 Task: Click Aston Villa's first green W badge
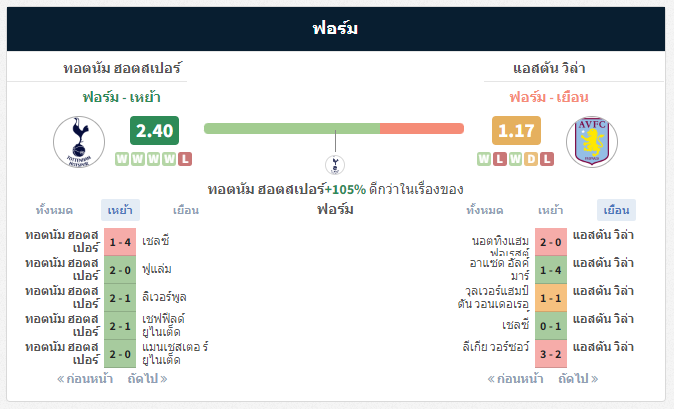(484, 159)
